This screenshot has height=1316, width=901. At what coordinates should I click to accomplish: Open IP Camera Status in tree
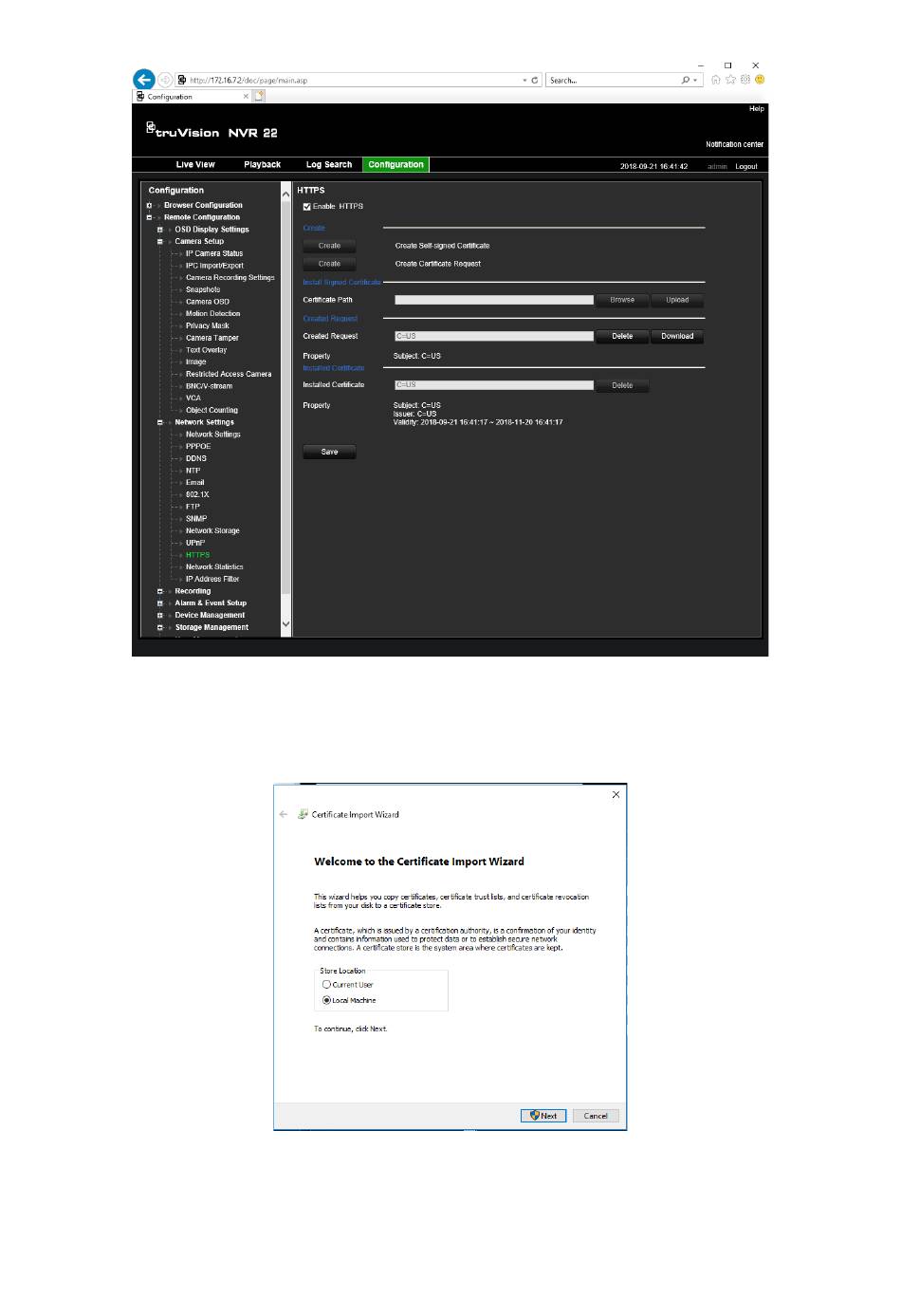click(214, 253)
